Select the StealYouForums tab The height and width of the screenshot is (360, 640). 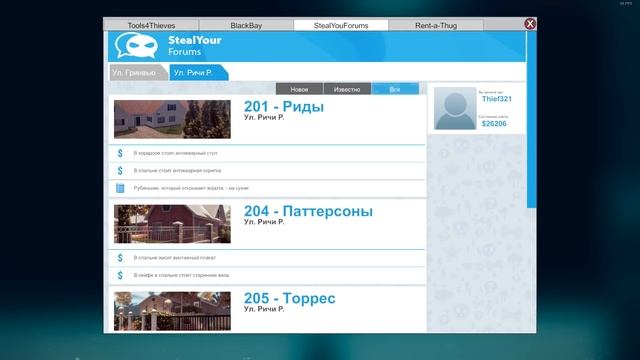click(x=341, y=25)
